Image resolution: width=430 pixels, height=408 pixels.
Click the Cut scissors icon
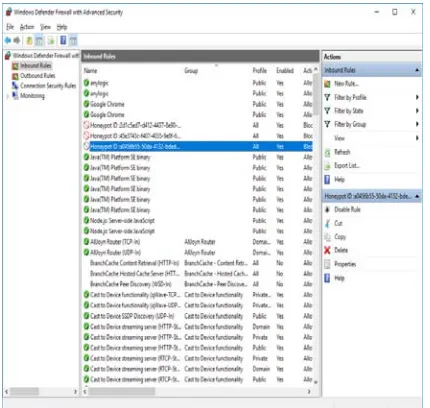pyautogui.click(x=327, y=223)
